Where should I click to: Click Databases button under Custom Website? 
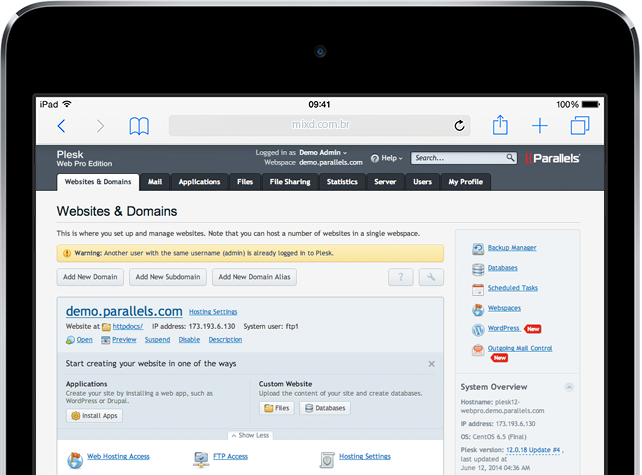click(325, 408)
